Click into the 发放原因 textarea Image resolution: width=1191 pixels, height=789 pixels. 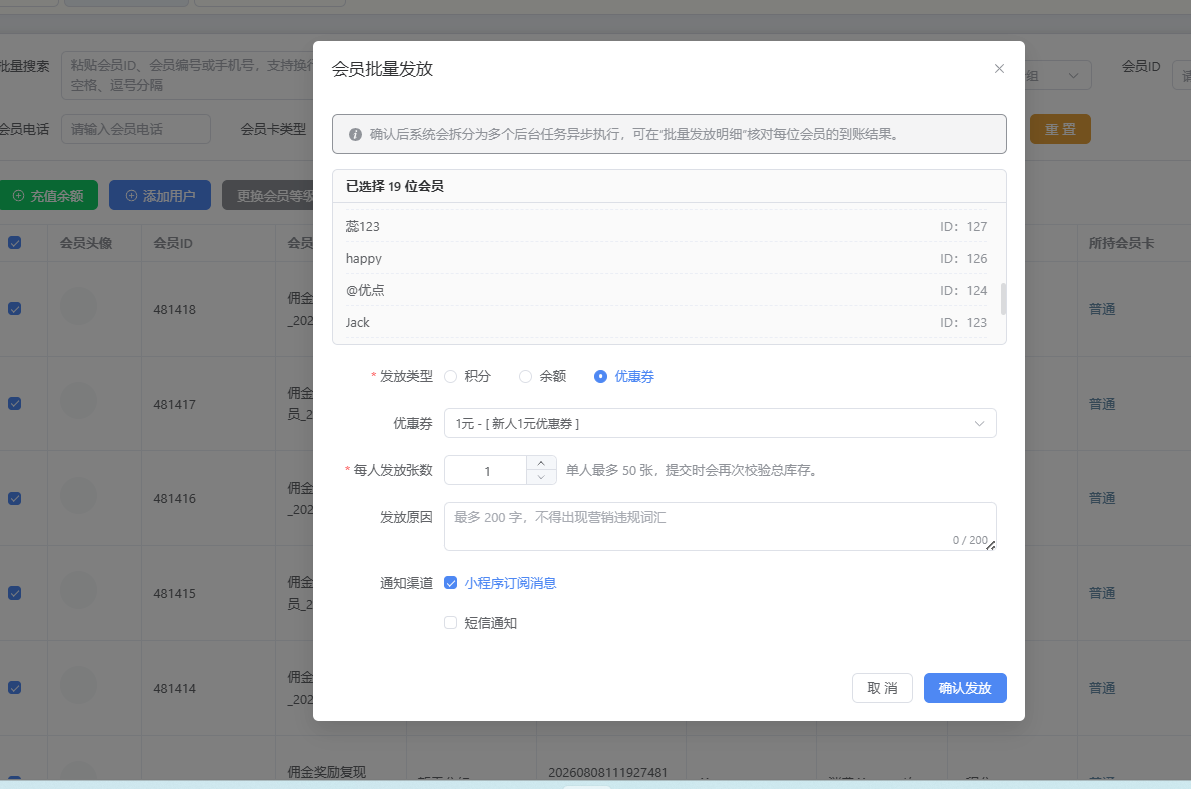tap(720, 526)
